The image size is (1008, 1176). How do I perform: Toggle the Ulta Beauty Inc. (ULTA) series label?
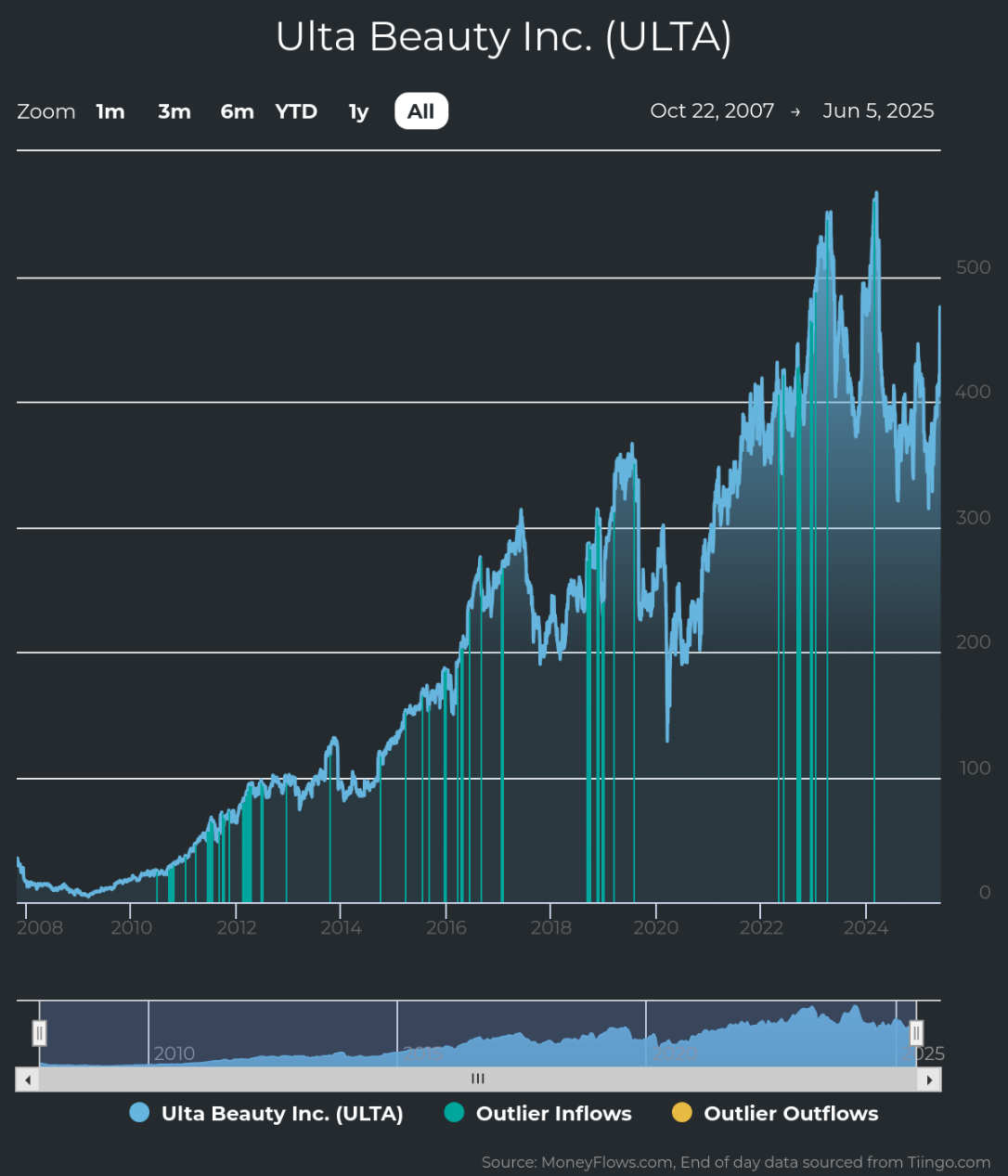point(282,1114)
